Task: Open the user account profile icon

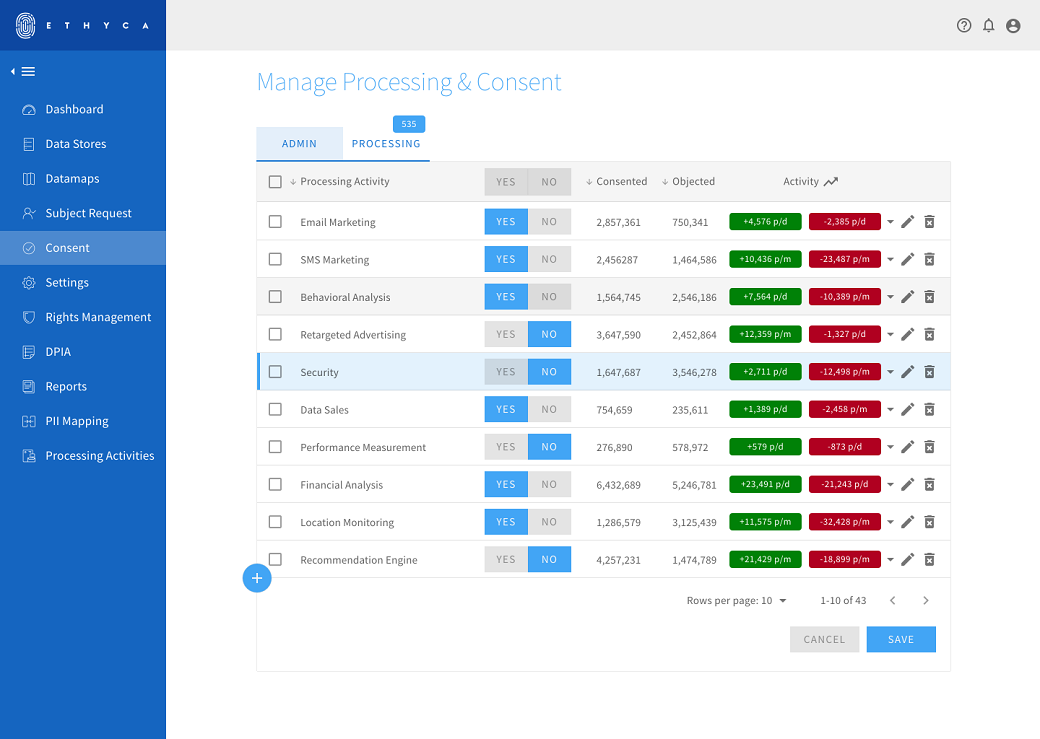Action: tap(1013, 25)
